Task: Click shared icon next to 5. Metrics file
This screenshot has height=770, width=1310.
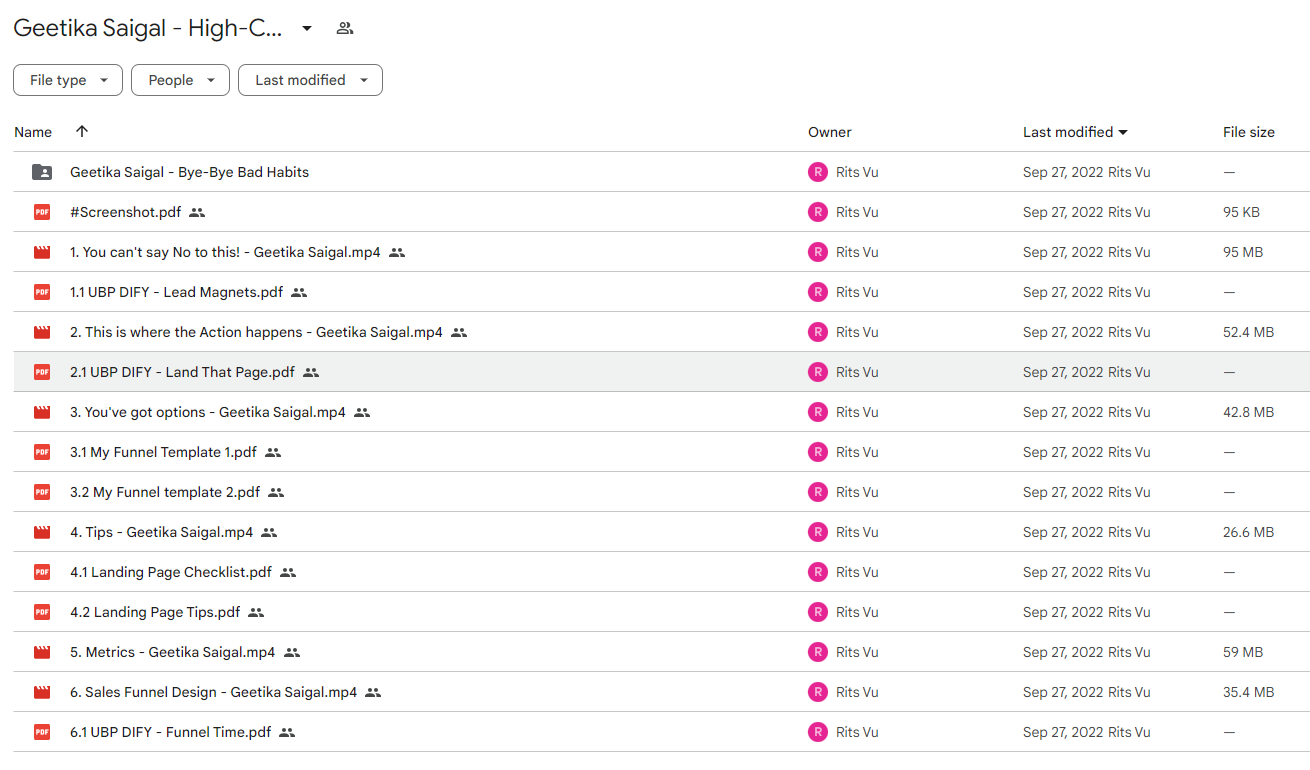Action: (292, 652)
